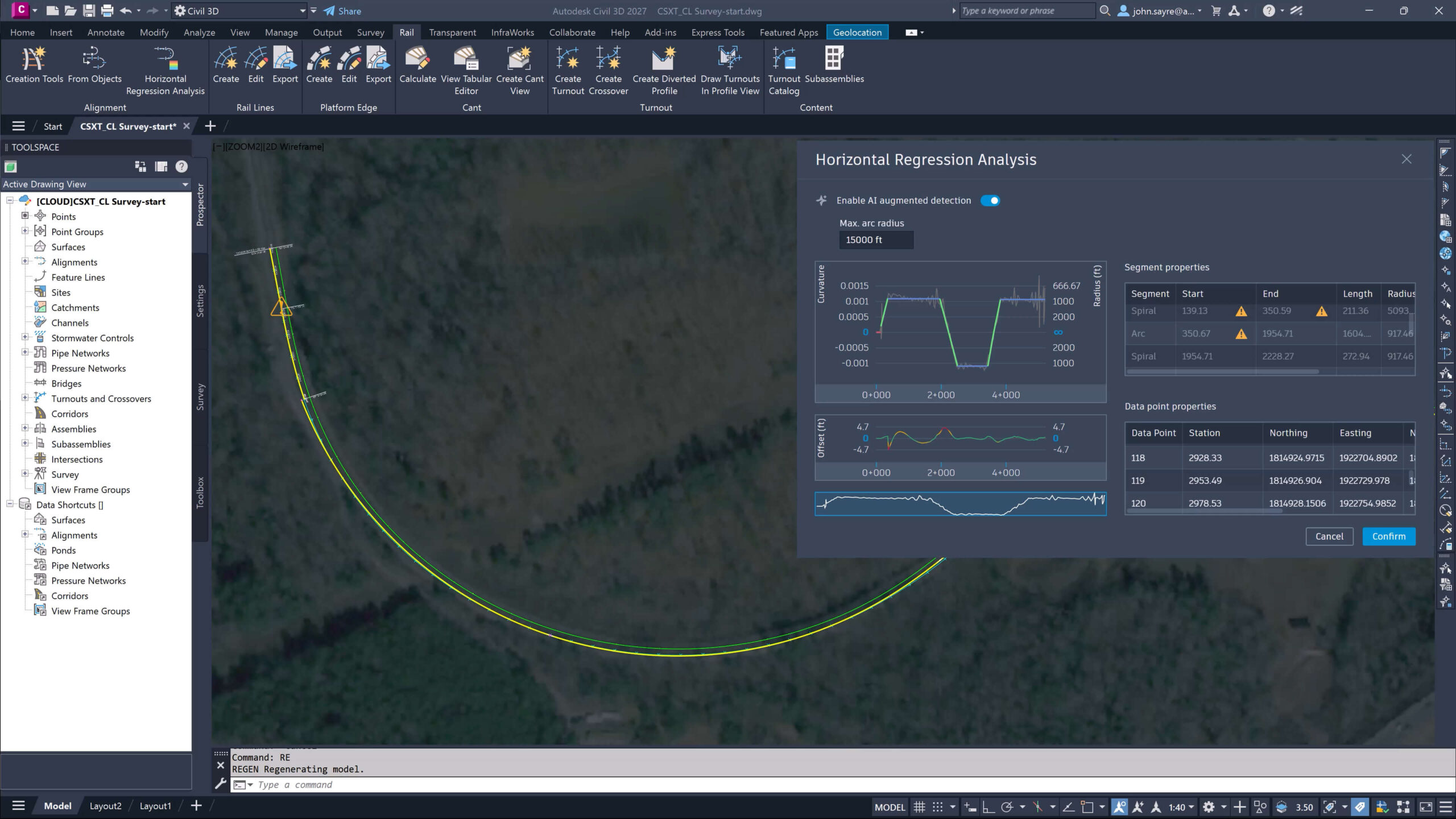This screenshot has height=819, width=1456.
Task: Expand the Alignments node under drawing
Action: [x=25, y=261]
